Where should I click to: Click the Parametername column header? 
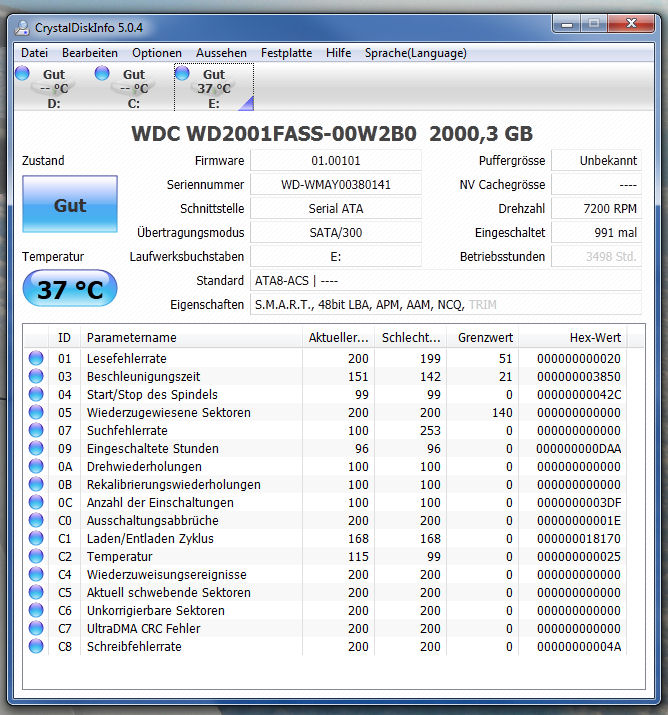pos(191,337)
